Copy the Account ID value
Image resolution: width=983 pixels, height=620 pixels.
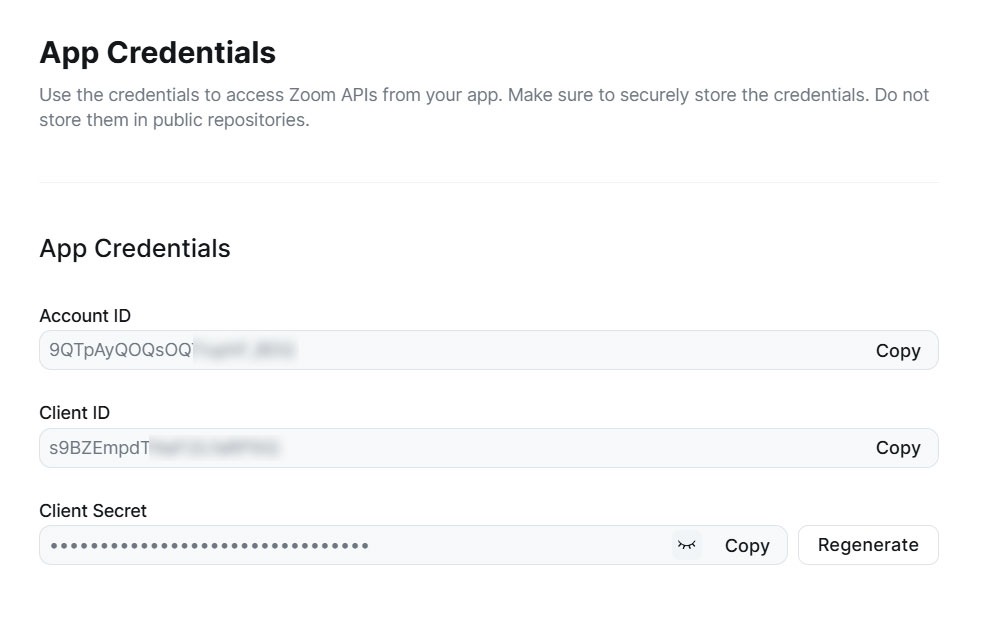click(x=898, y=350)
